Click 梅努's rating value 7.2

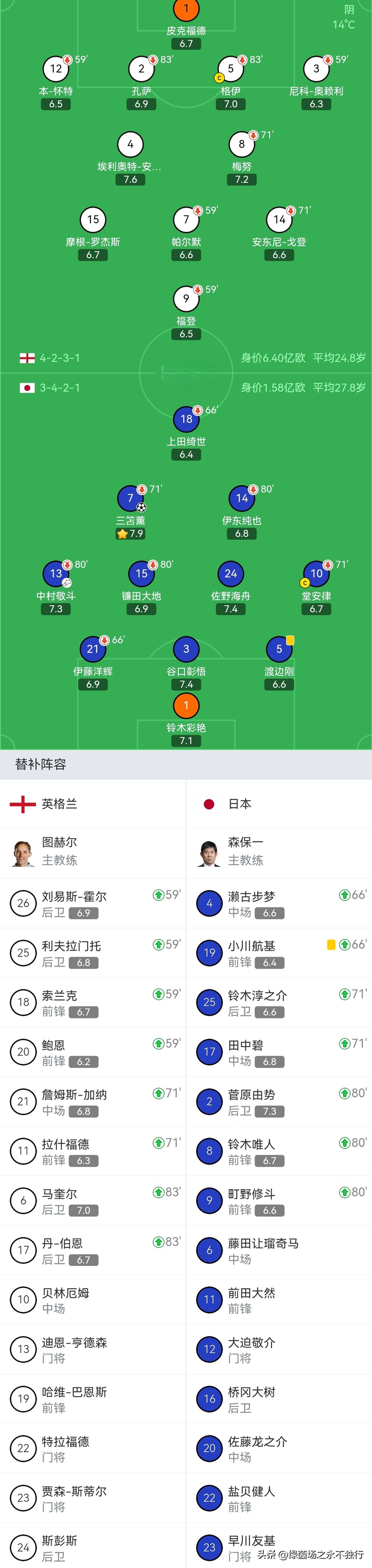click(x=242, y=179)
